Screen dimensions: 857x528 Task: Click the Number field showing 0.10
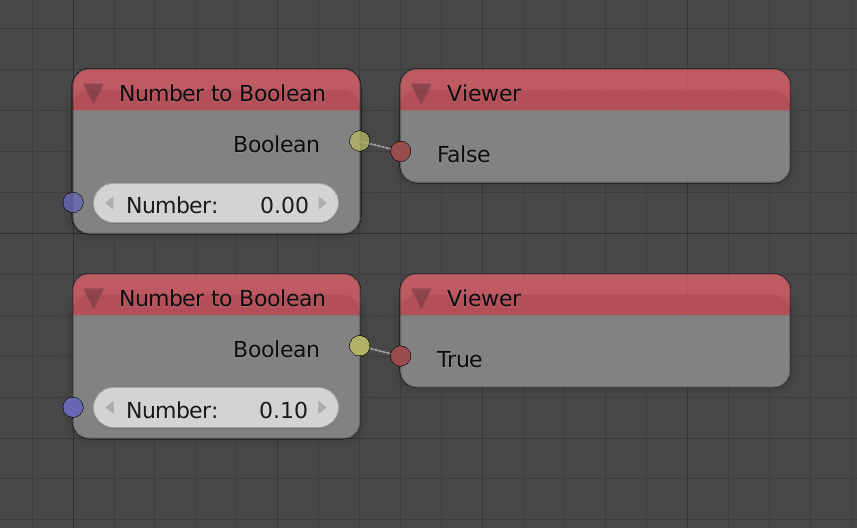[216, 408]
